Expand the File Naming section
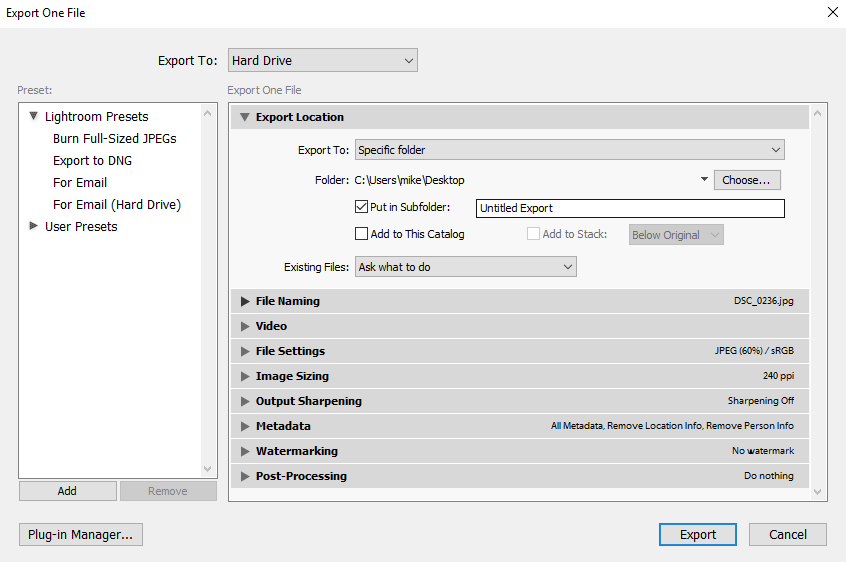 (x=245, y=301)
